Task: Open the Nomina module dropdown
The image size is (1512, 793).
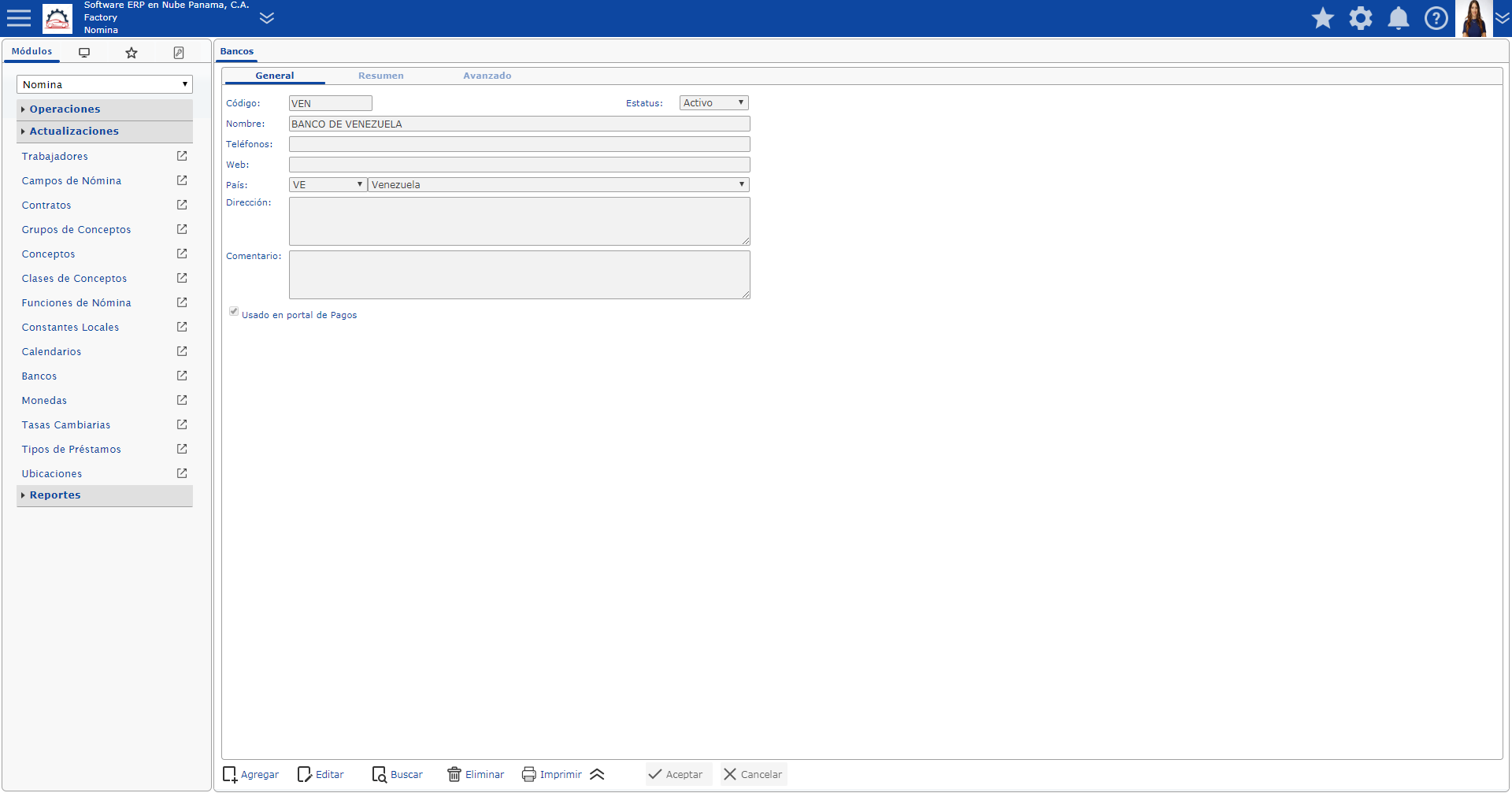Action: point(104,84)
